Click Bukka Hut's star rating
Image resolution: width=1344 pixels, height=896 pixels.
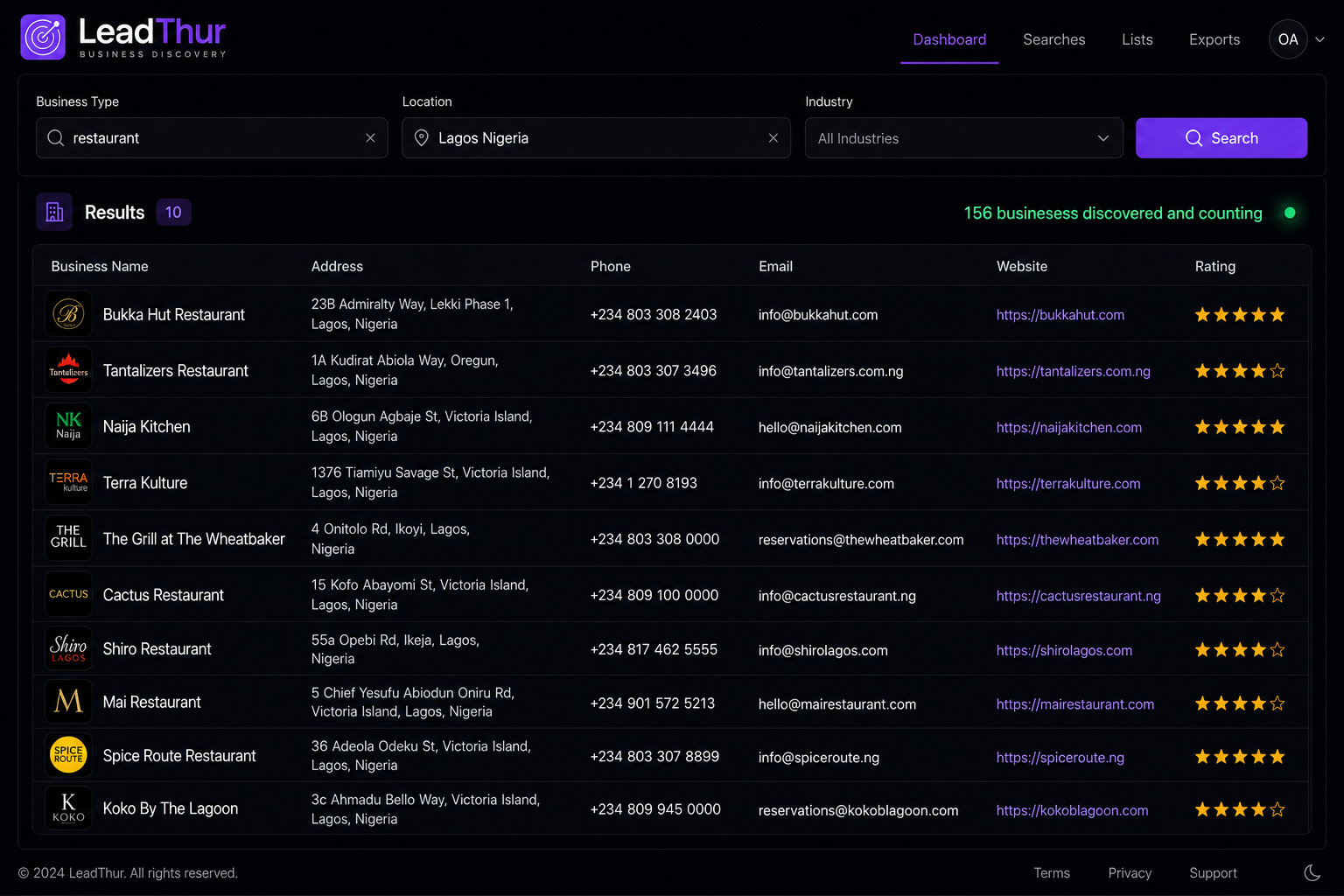[1240, 314]
